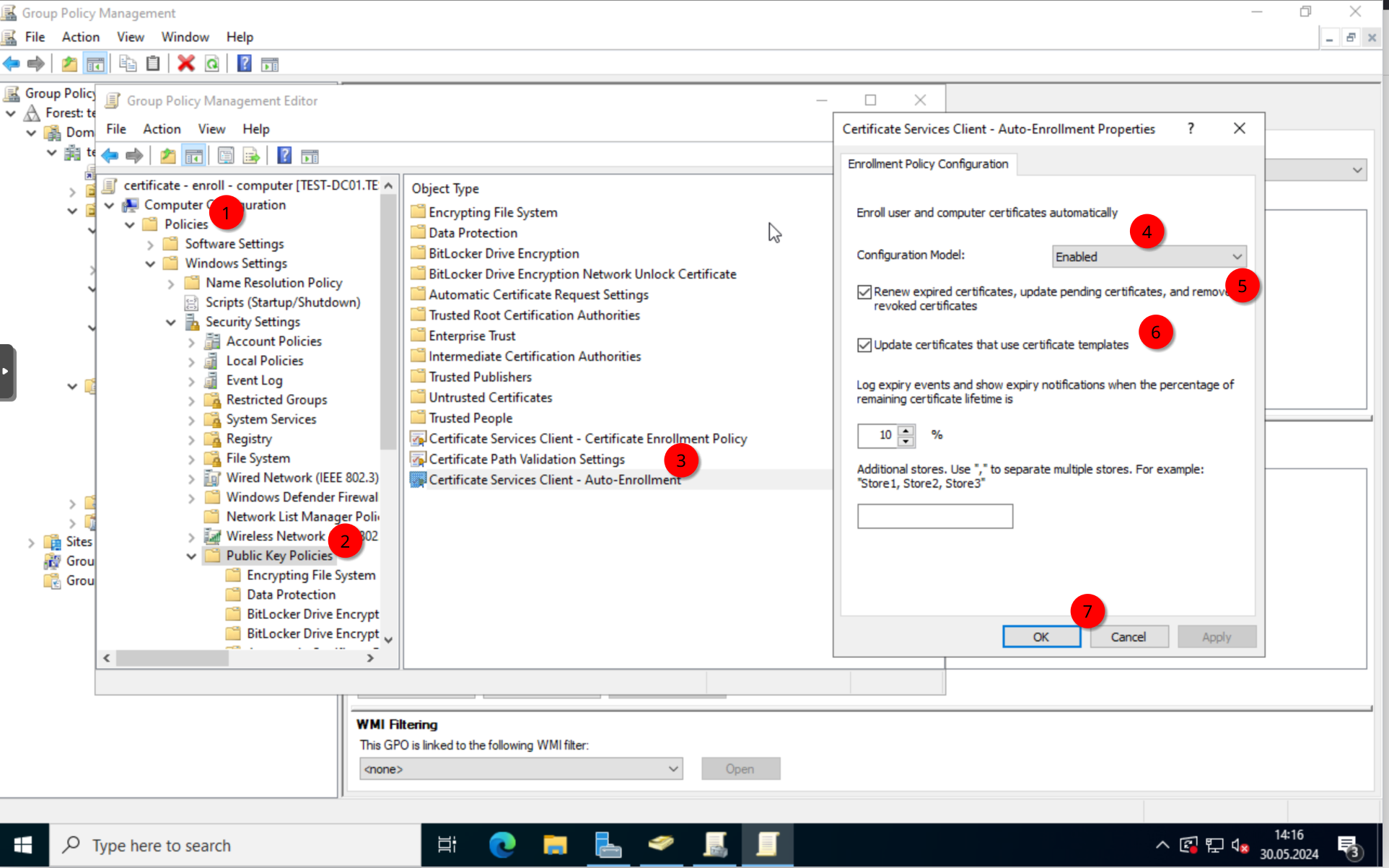The width and height of the screenshot is (1389, 868).
Task: Click Forward arrow in Group Policy Management toolbar
Action: [x=35, y=64]
